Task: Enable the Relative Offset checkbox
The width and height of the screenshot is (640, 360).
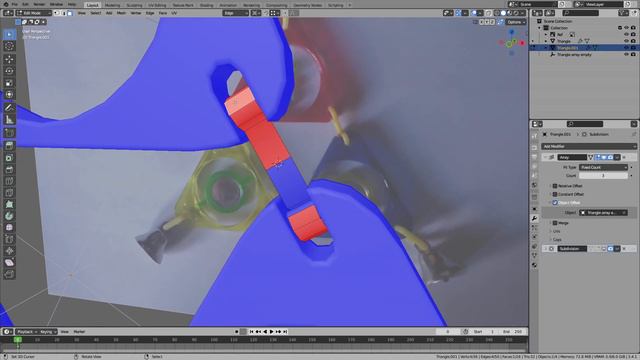Action: coord(555,186)
